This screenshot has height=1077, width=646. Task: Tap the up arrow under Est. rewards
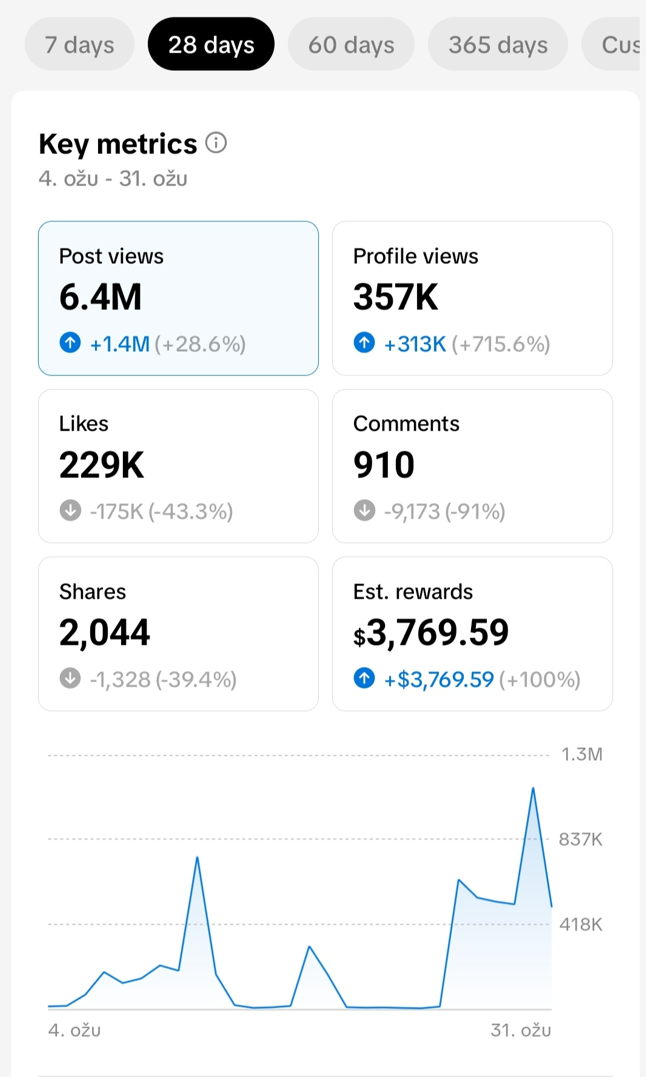tap(364, 679)
